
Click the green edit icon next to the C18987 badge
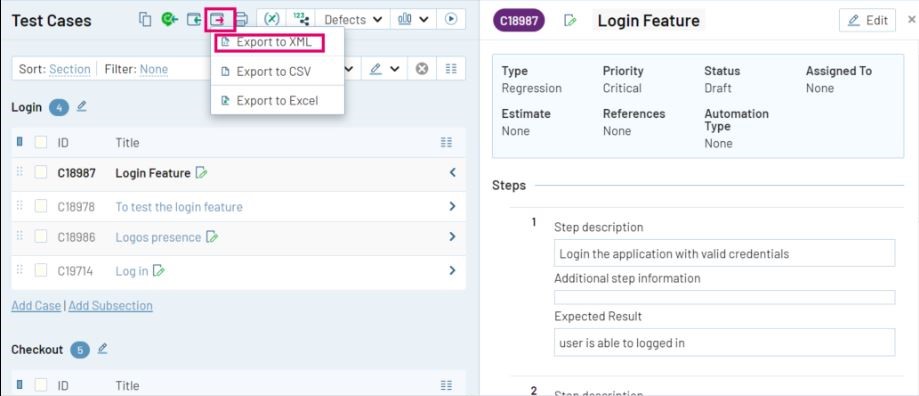[570, 21]
